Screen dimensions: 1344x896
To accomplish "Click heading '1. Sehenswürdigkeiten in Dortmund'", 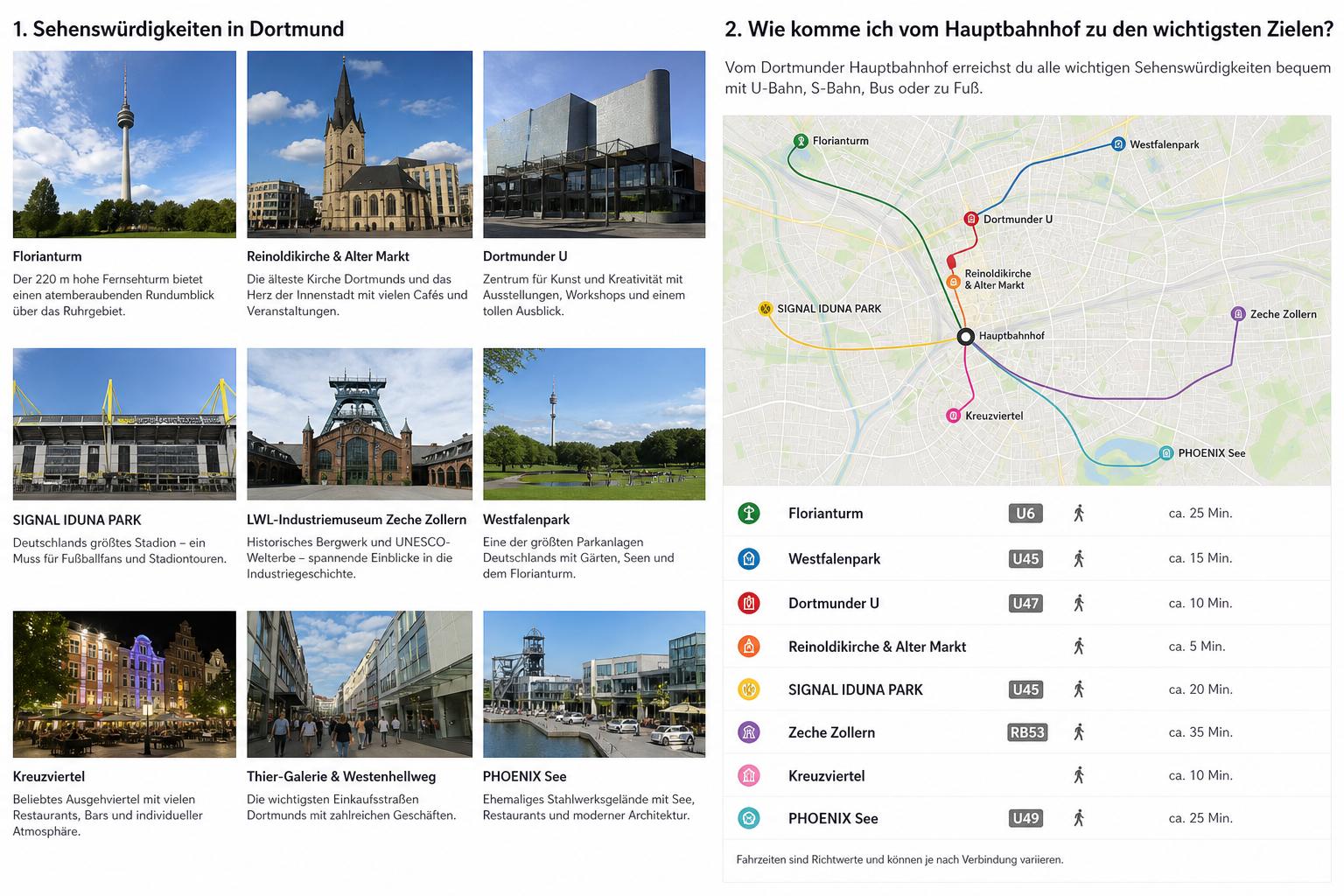I will coord(178,29).
